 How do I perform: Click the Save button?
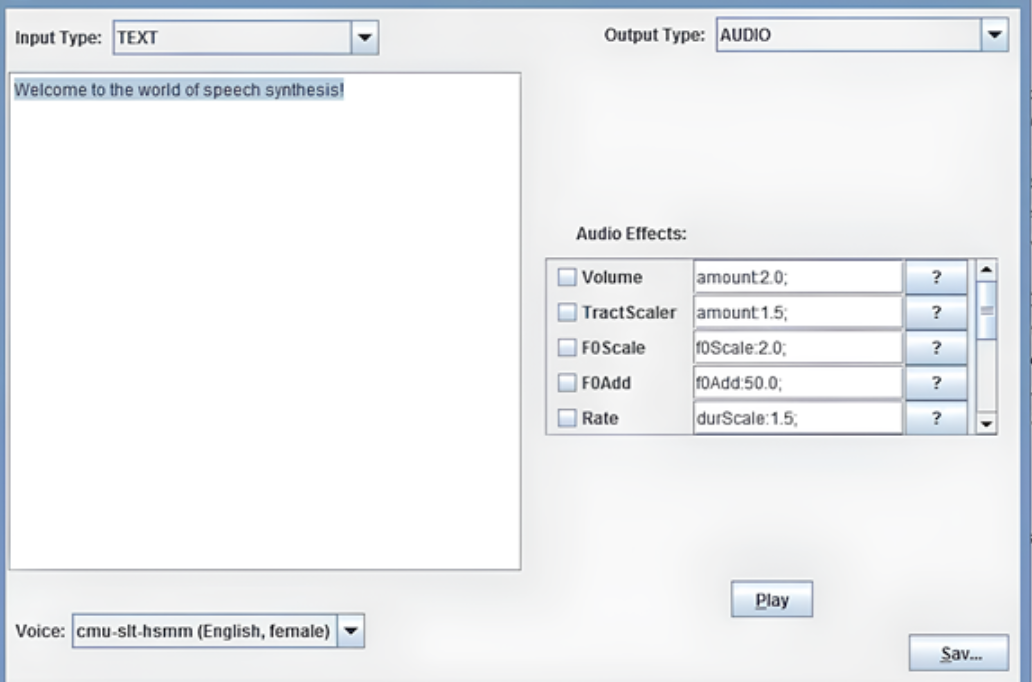pos(958,652)
